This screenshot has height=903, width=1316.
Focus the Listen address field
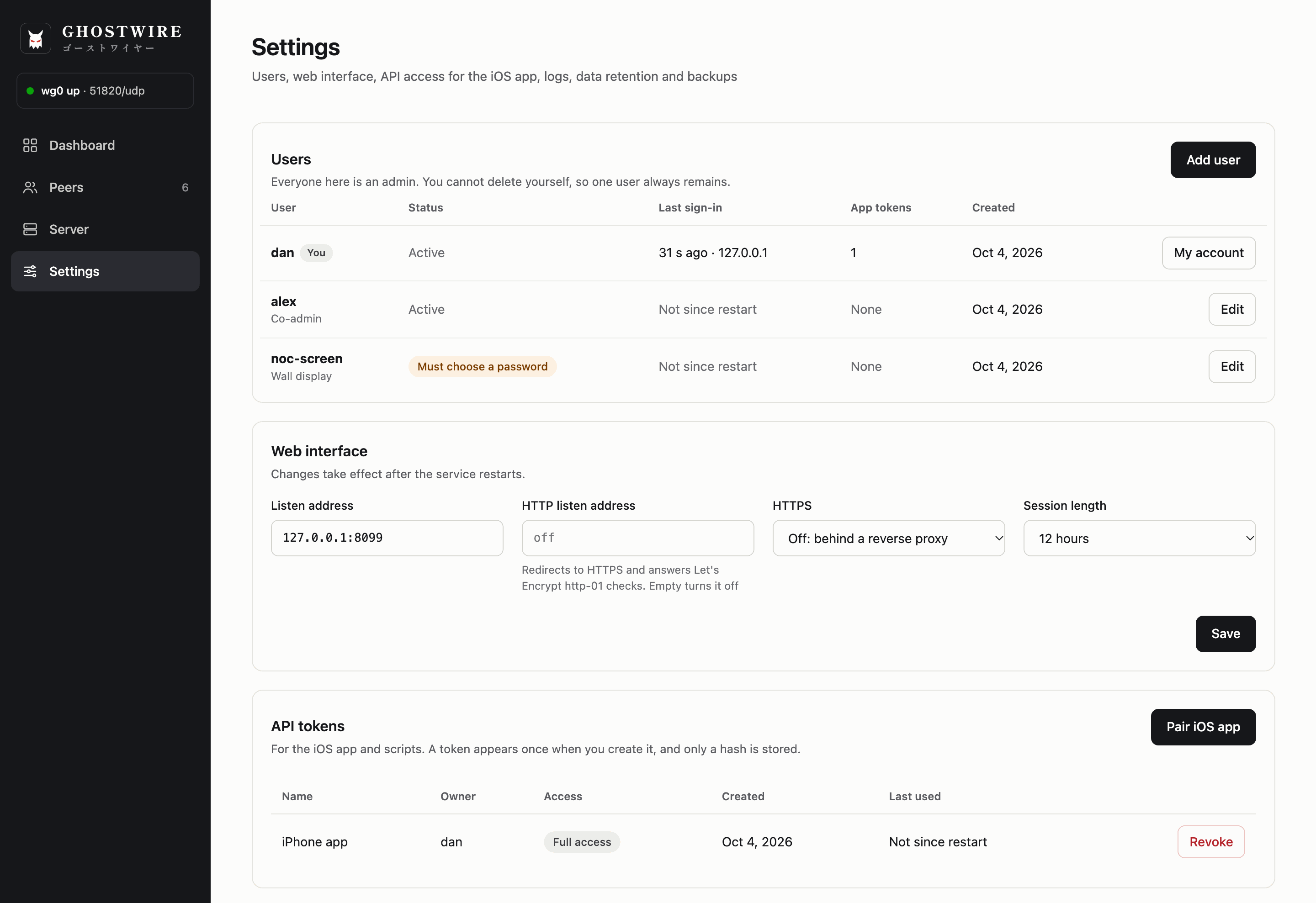tap(387, 538)
